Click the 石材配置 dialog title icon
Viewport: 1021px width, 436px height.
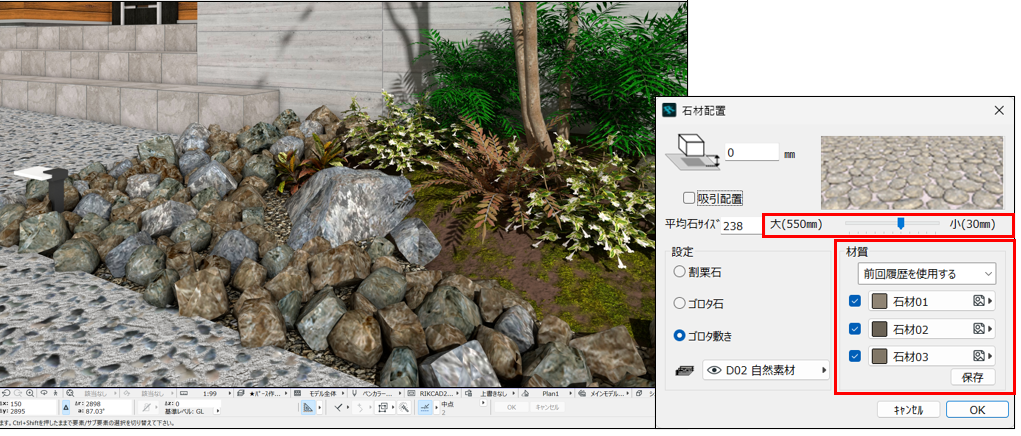[x=669, y=110]
